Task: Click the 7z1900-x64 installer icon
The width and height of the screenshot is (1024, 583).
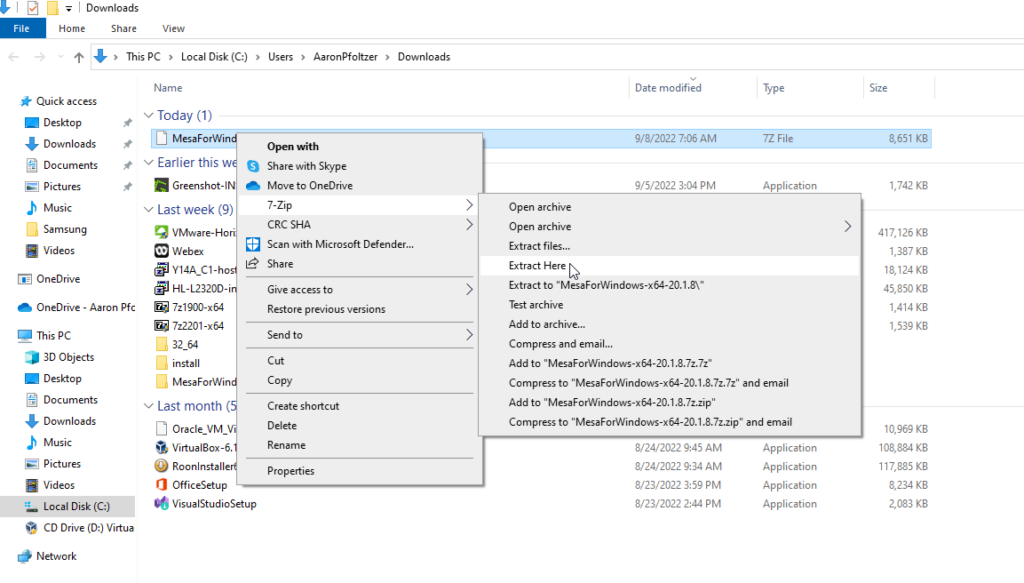Action: (161, 307)
